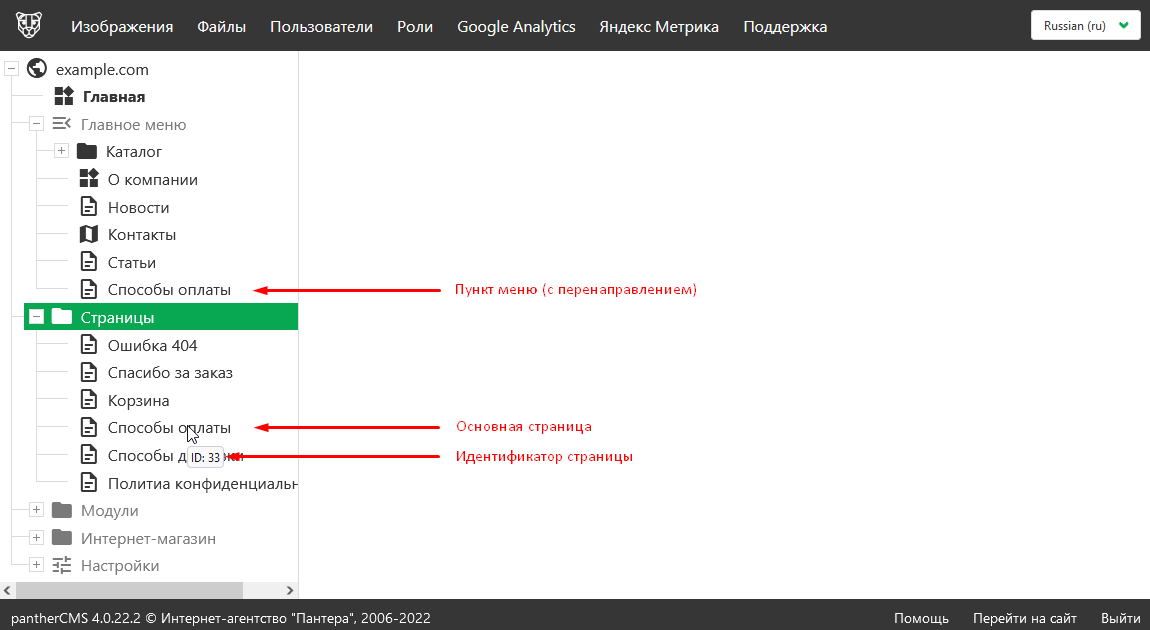
Task: Expand the Каталог tree node
Action: [61, 152]
